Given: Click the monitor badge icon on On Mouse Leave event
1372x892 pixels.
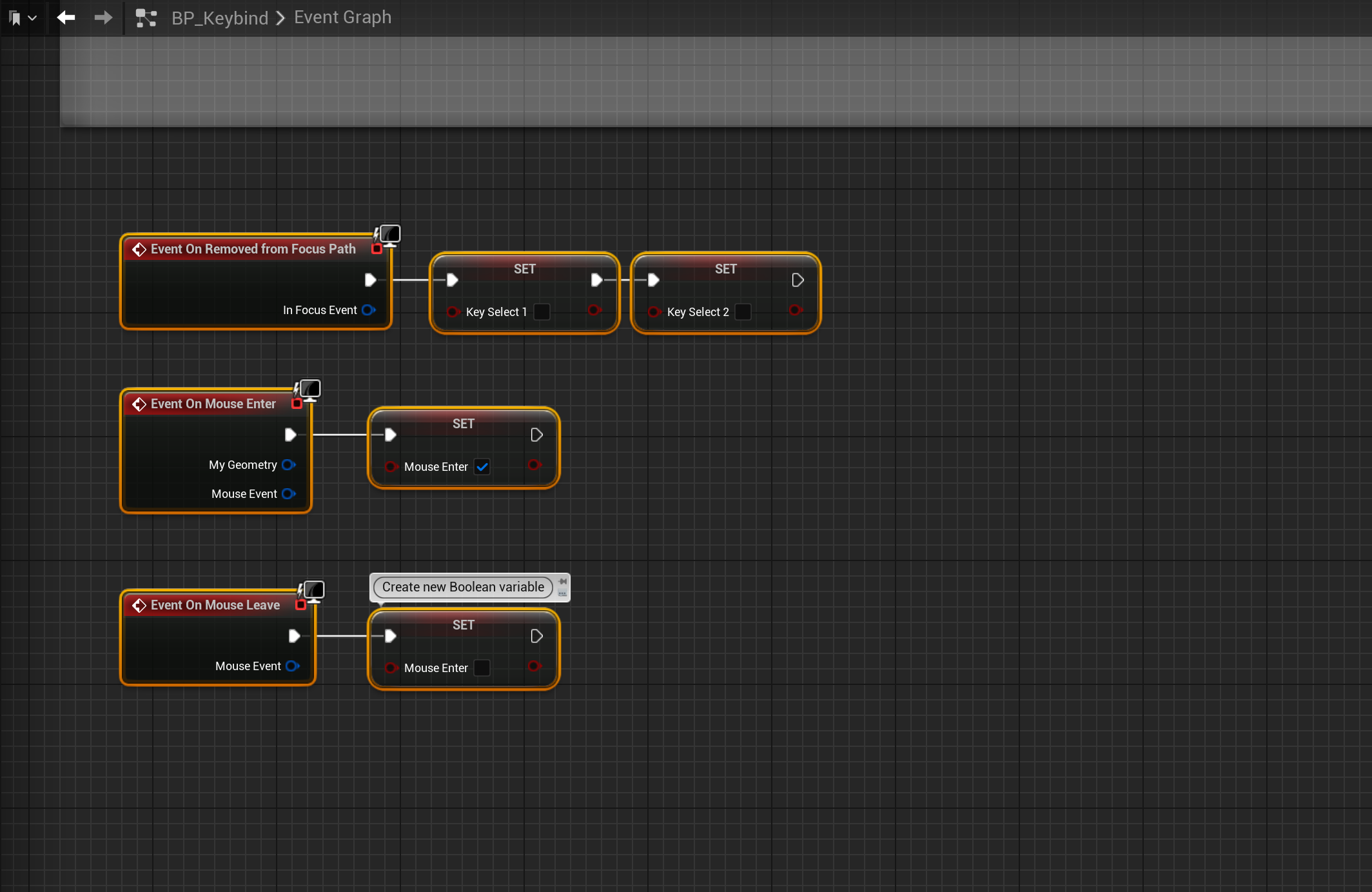Looking at the screenshot, I should tap(314, 591).
